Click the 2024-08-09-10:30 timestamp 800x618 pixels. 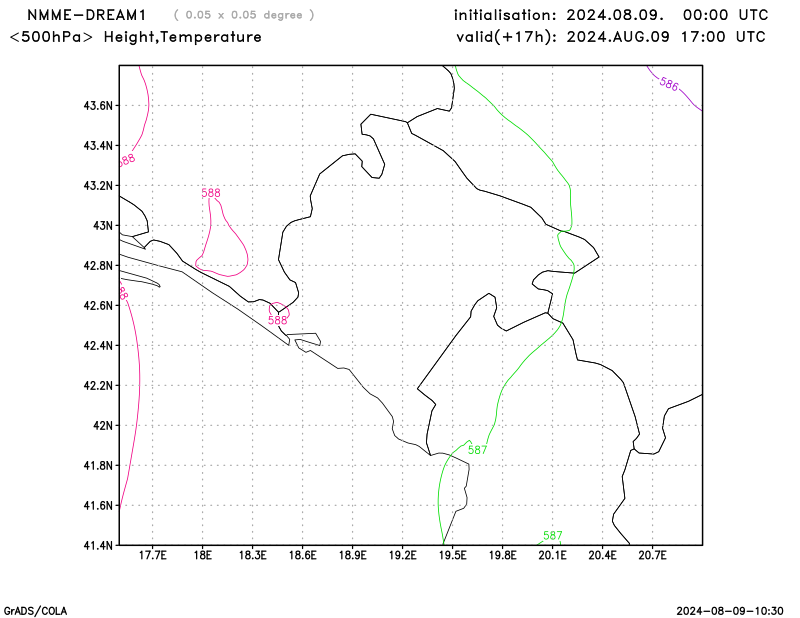coord(730,611)
